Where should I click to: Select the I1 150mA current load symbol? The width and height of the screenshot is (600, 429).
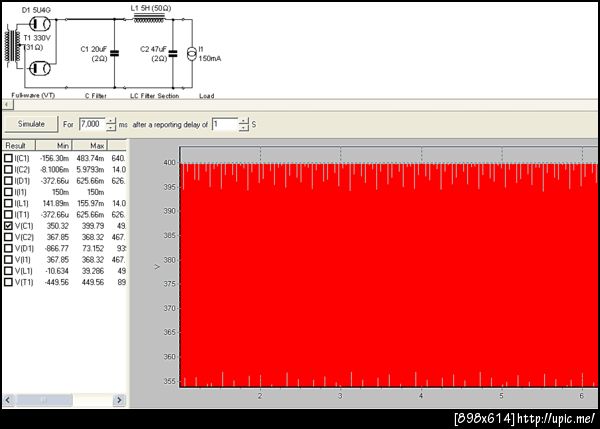[192, 54]
